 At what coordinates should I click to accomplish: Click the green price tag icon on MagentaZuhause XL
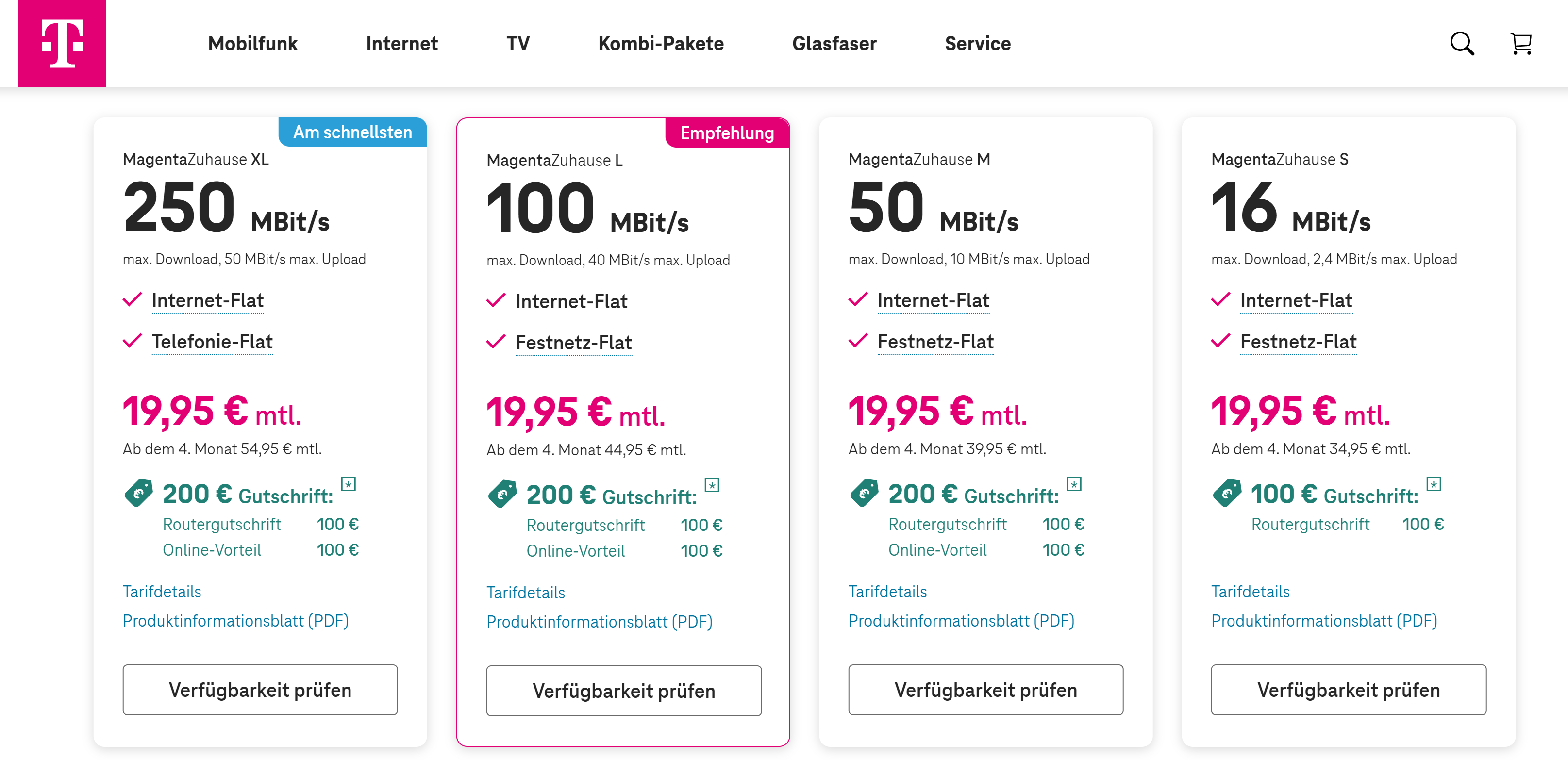[x=139, y=493]
